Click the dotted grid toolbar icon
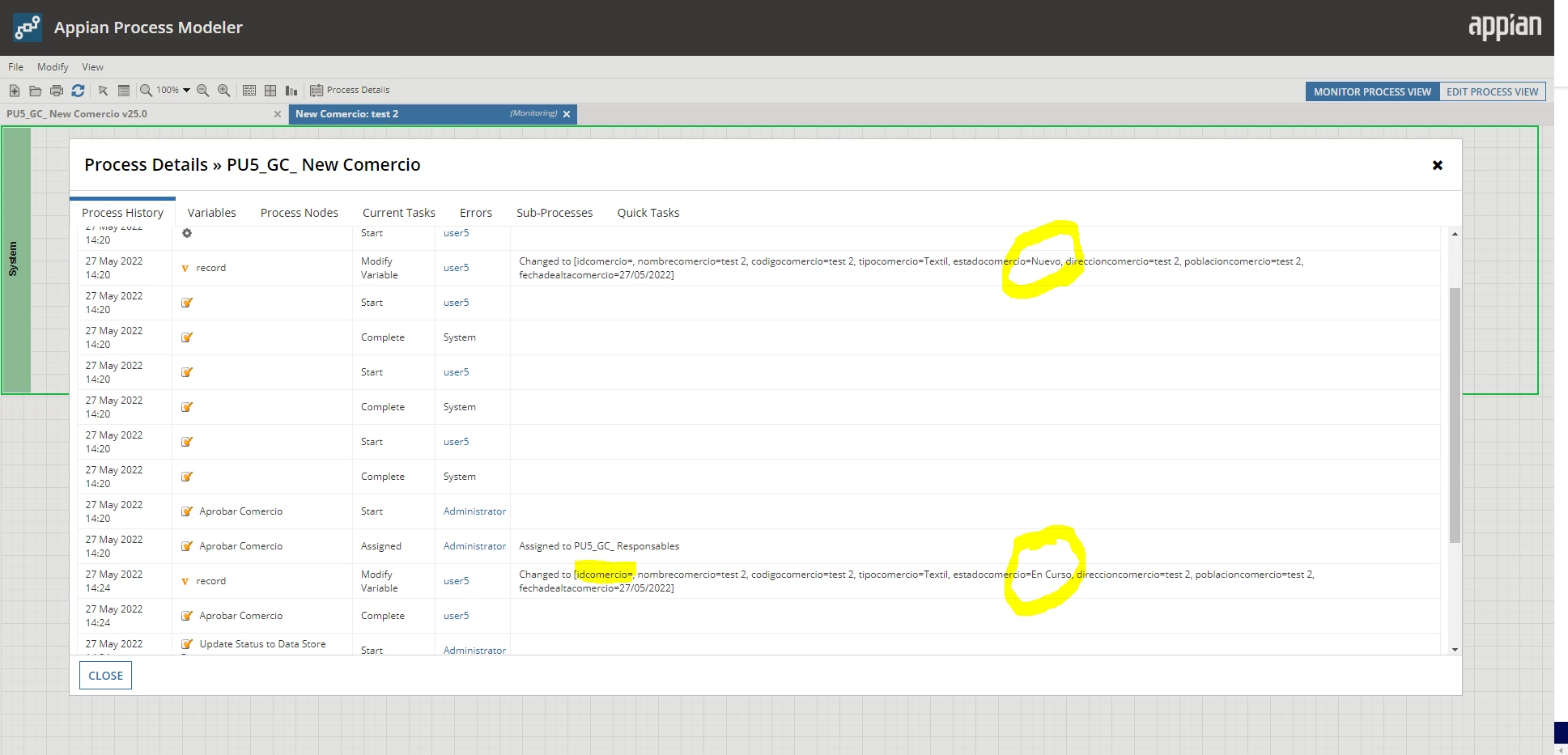1568x755 pixels. point(249,91)
